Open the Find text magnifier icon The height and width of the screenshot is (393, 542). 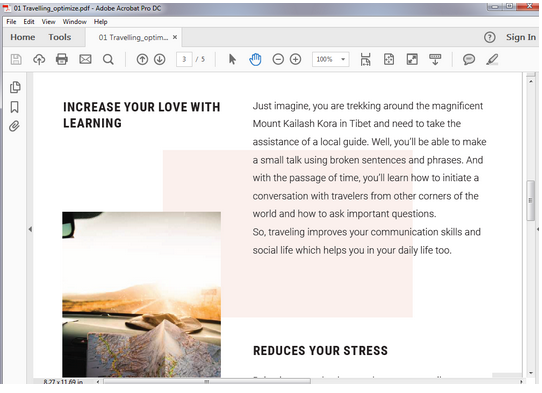(108, 59)
